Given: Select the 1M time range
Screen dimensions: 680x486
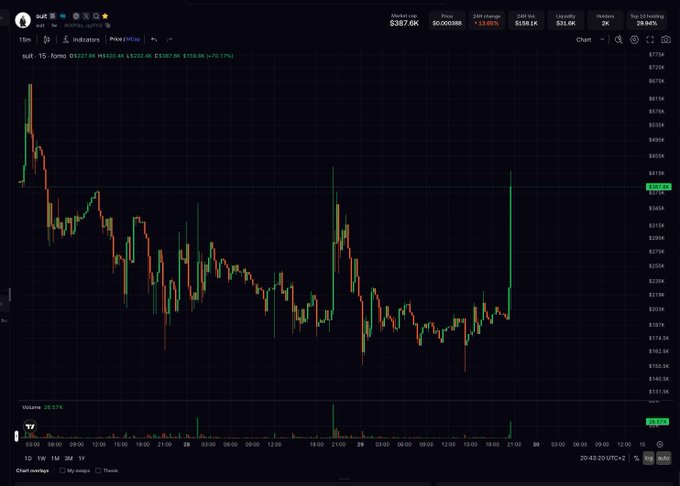Looking at the screenshot, I should [x=55, y=458].
